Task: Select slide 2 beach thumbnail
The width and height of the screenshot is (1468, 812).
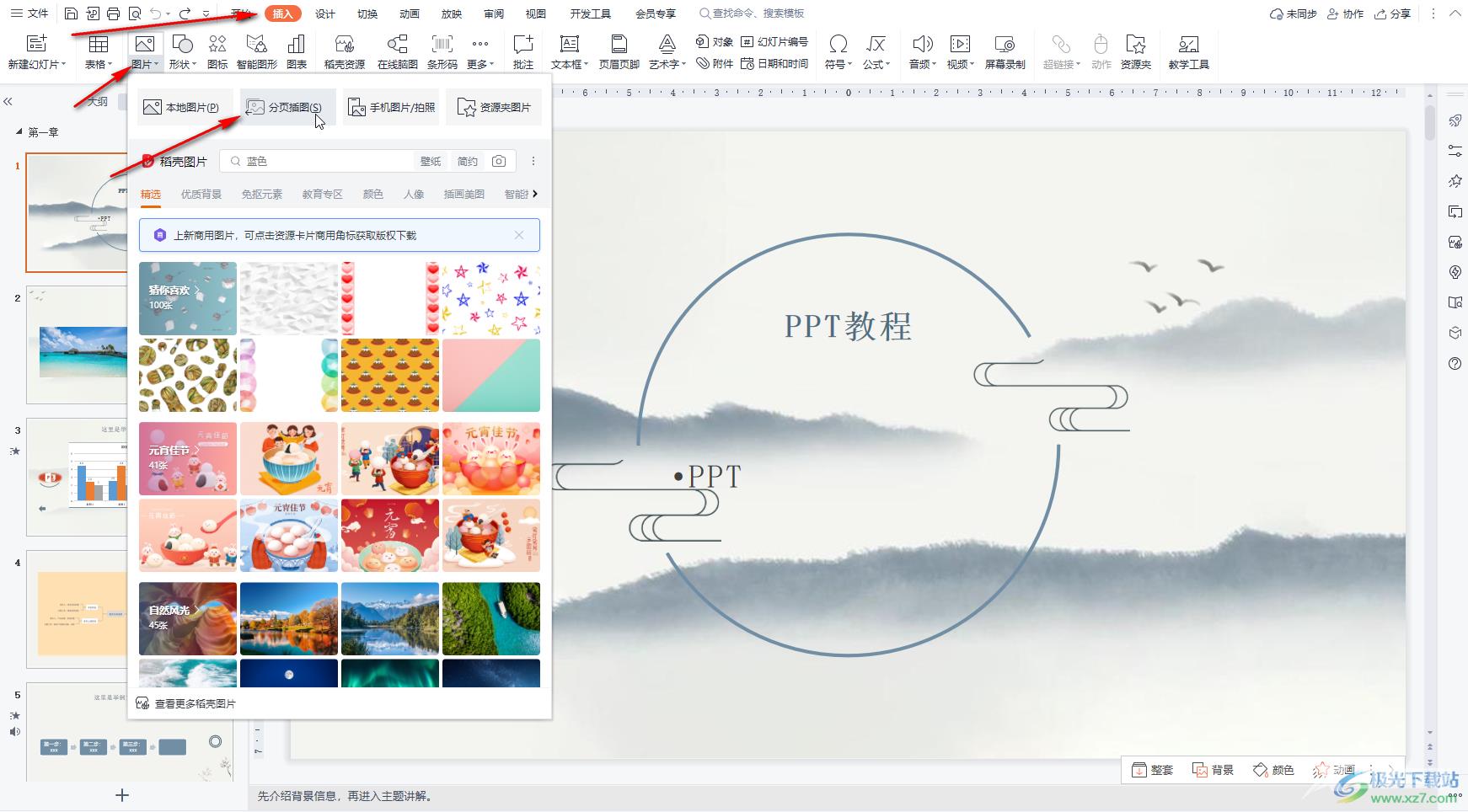Action: click(x=77, y=345)
